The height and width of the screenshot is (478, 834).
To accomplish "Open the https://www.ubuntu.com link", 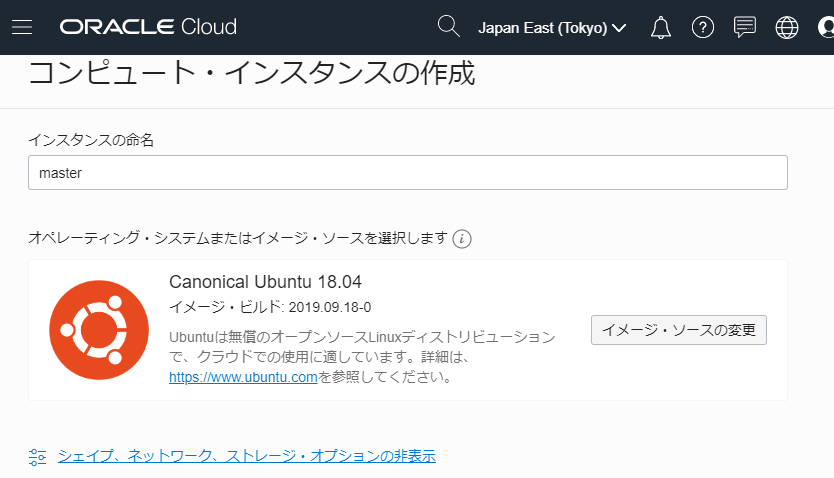I will tap(243, 377).
